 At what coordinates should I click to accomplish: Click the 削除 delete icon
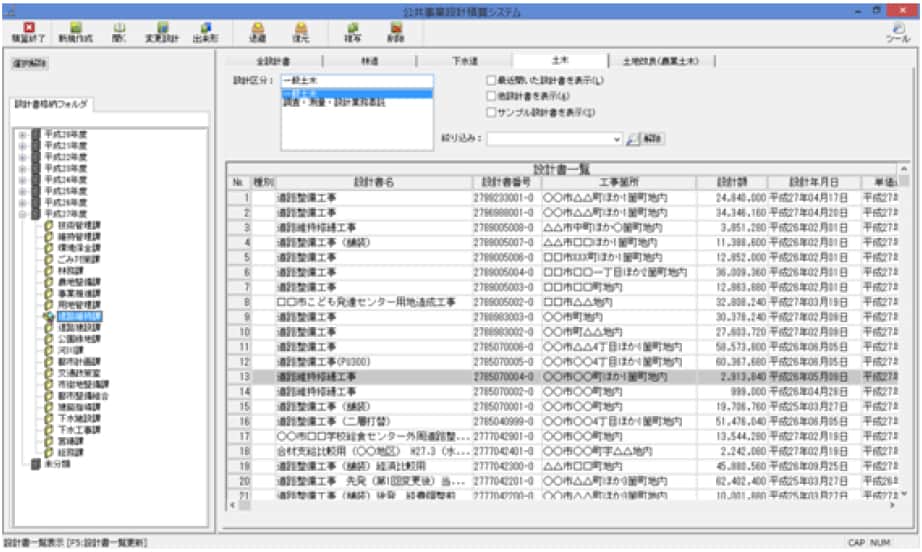(x=396, y=28)
